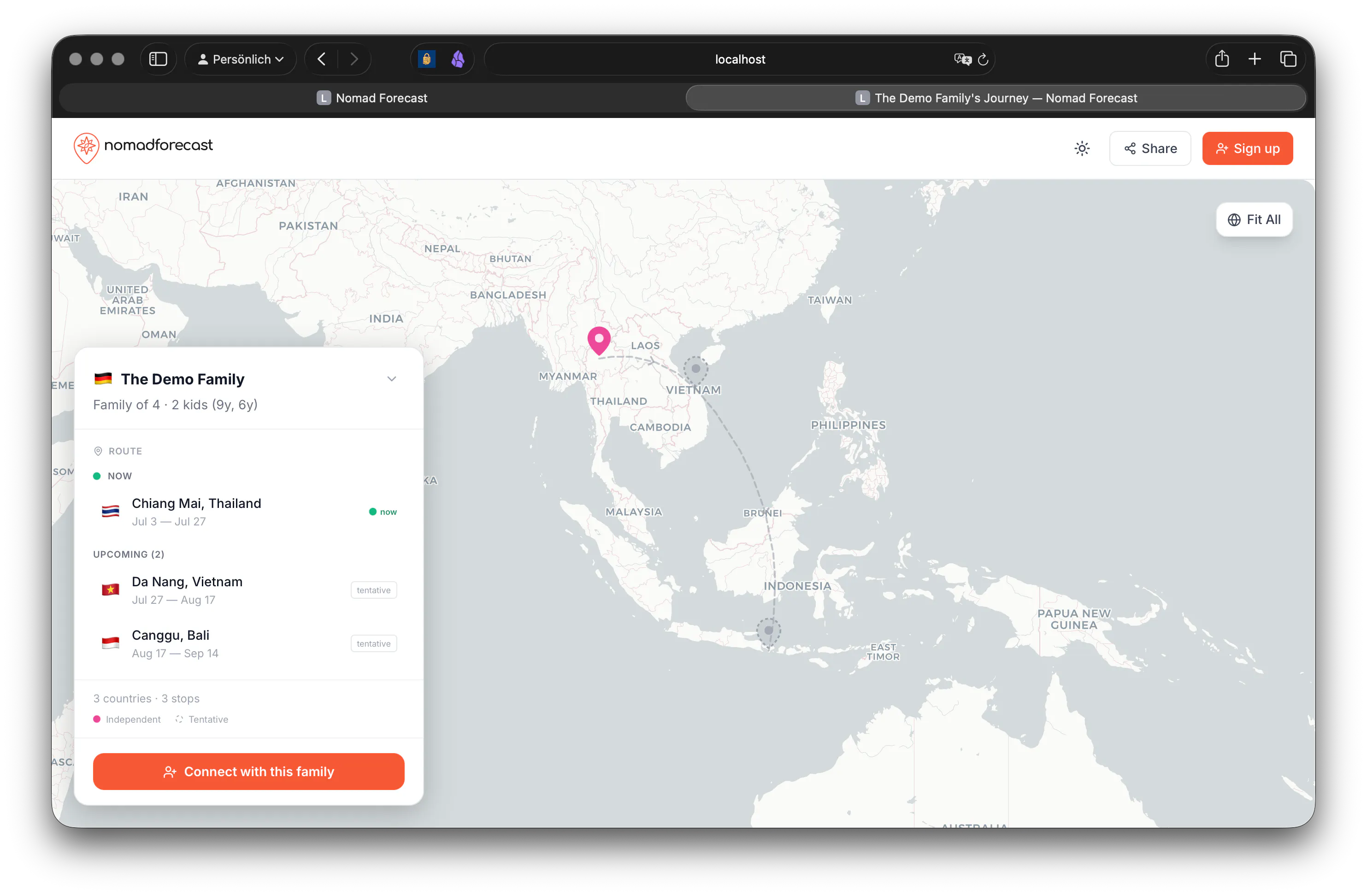
Task: Click the green now badge
Action: 383,512
